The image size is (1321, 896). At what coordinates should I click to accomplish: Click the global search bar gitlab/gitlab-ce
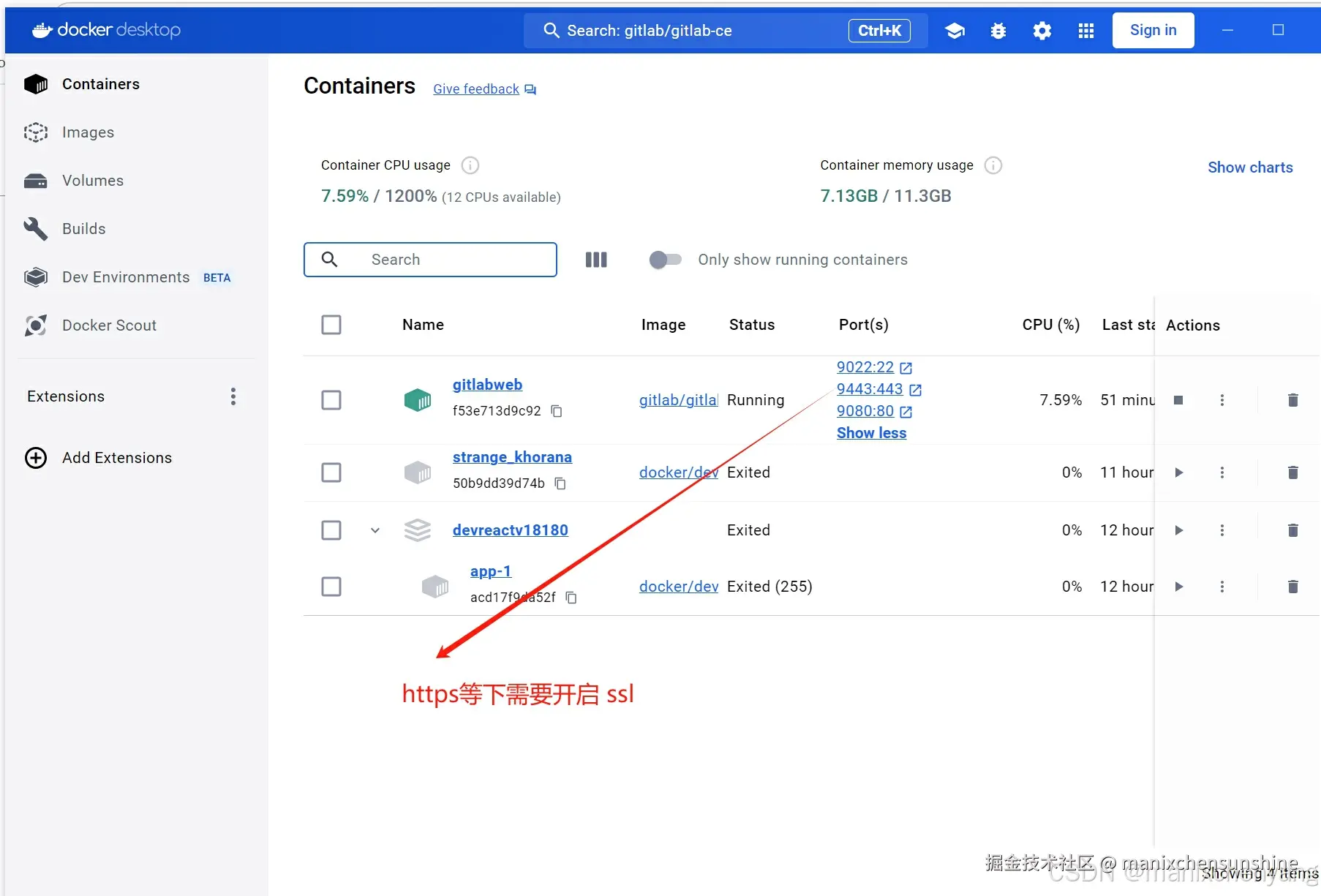tap(726, 31)
